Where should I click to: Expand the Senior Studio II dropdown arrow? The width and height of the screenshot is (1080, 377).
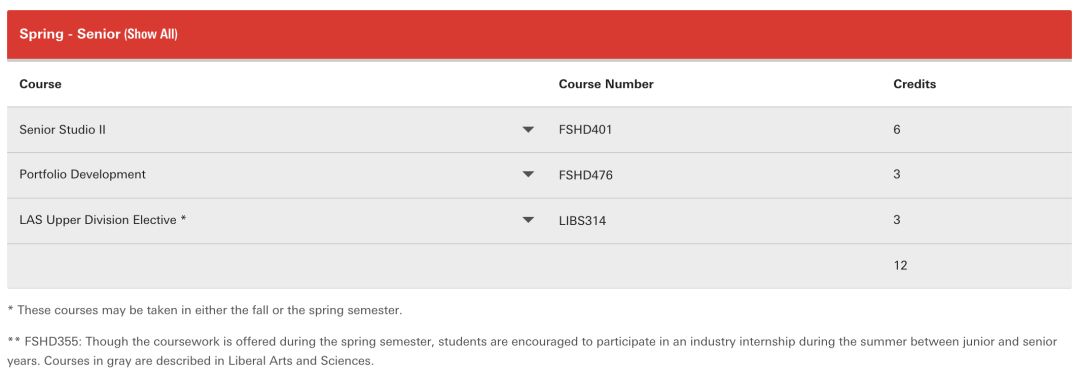(528, 130)
